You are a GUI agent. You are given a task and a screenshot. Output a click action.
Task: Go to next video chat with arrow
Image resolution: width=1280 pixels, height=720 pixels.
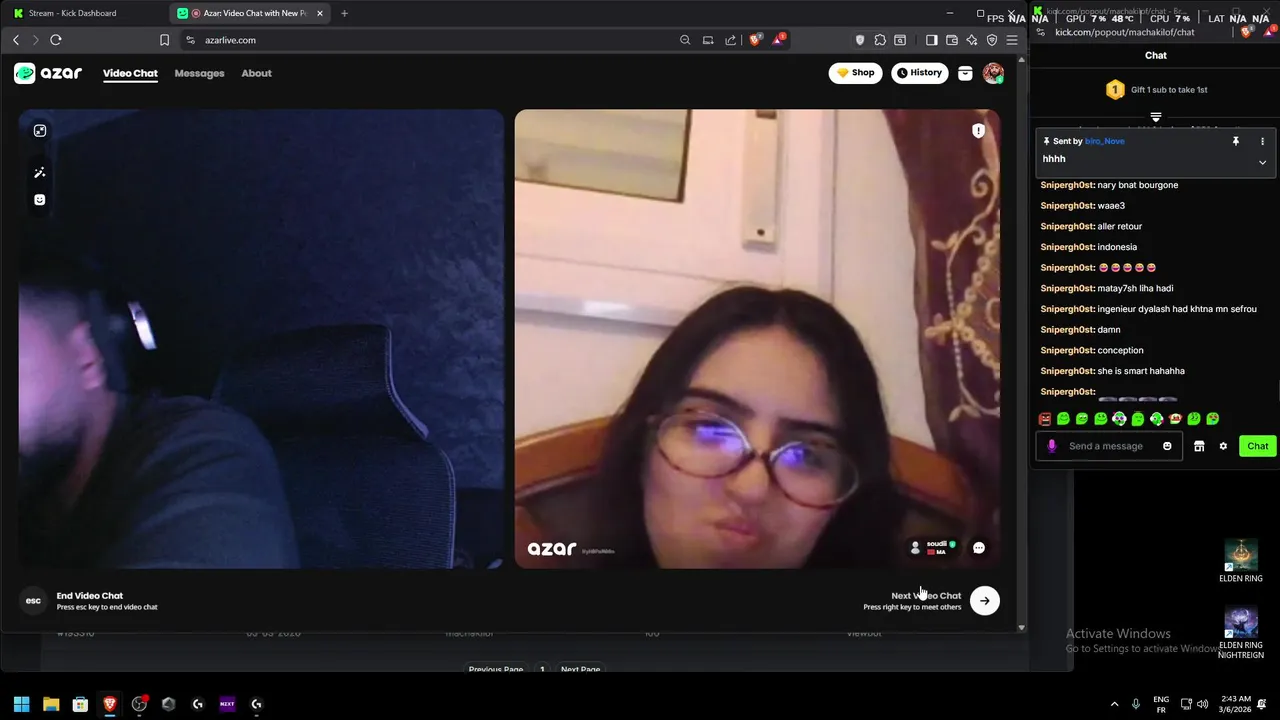point(985,601)
